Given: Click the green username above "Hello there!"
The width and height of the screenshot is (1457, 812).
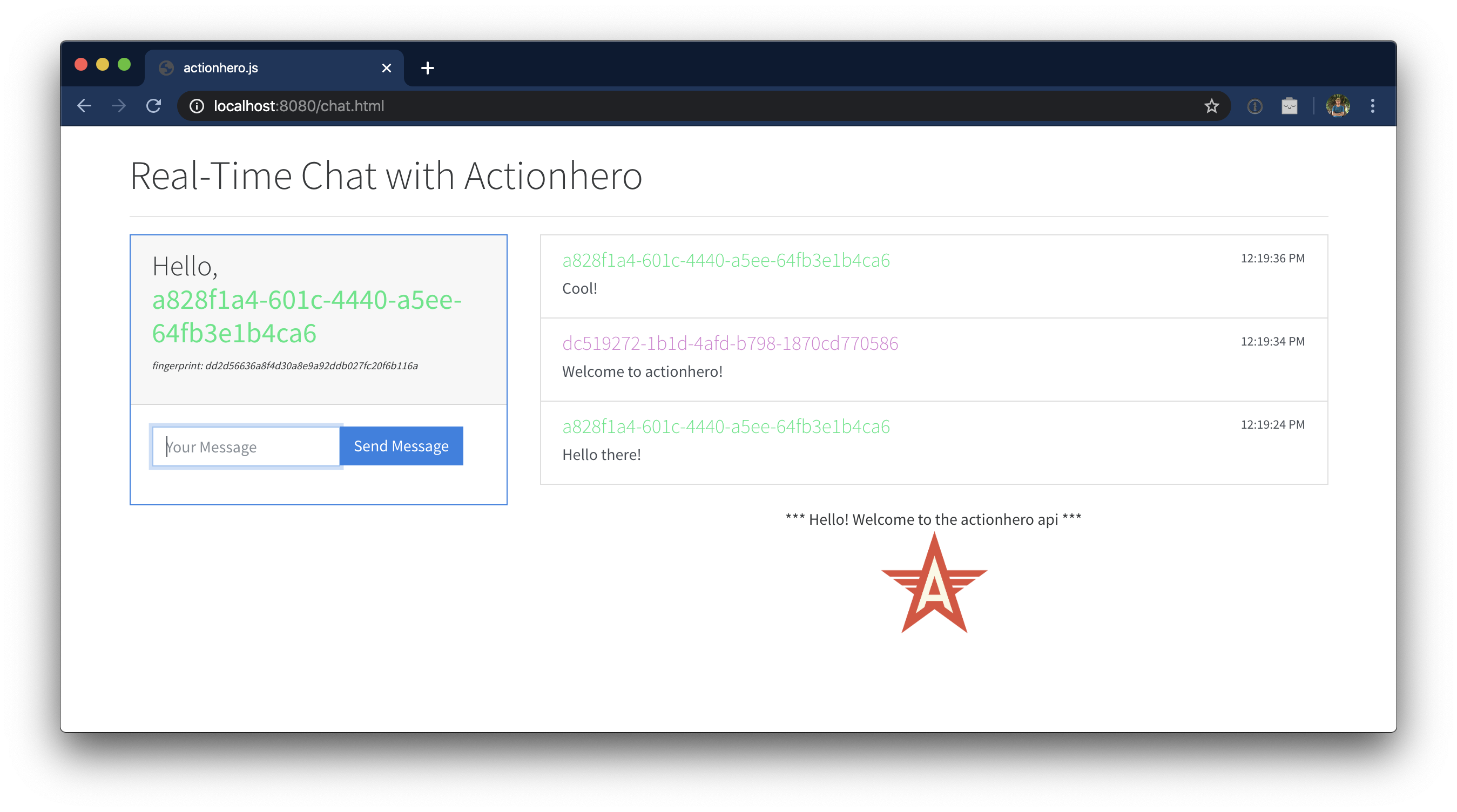Looking at the screenshot, I should [726, 427].
